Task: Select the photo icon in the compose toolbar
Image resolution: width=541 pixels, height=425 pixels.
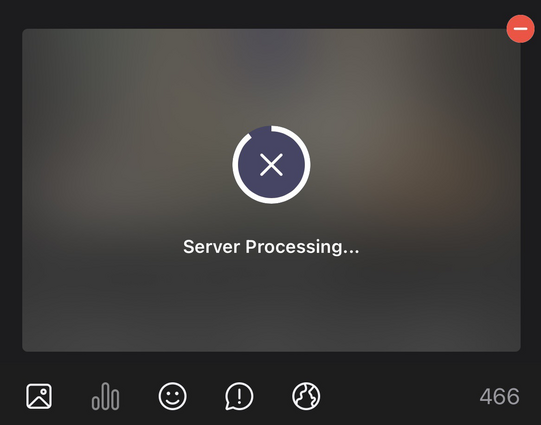Action: pos(39,396)
